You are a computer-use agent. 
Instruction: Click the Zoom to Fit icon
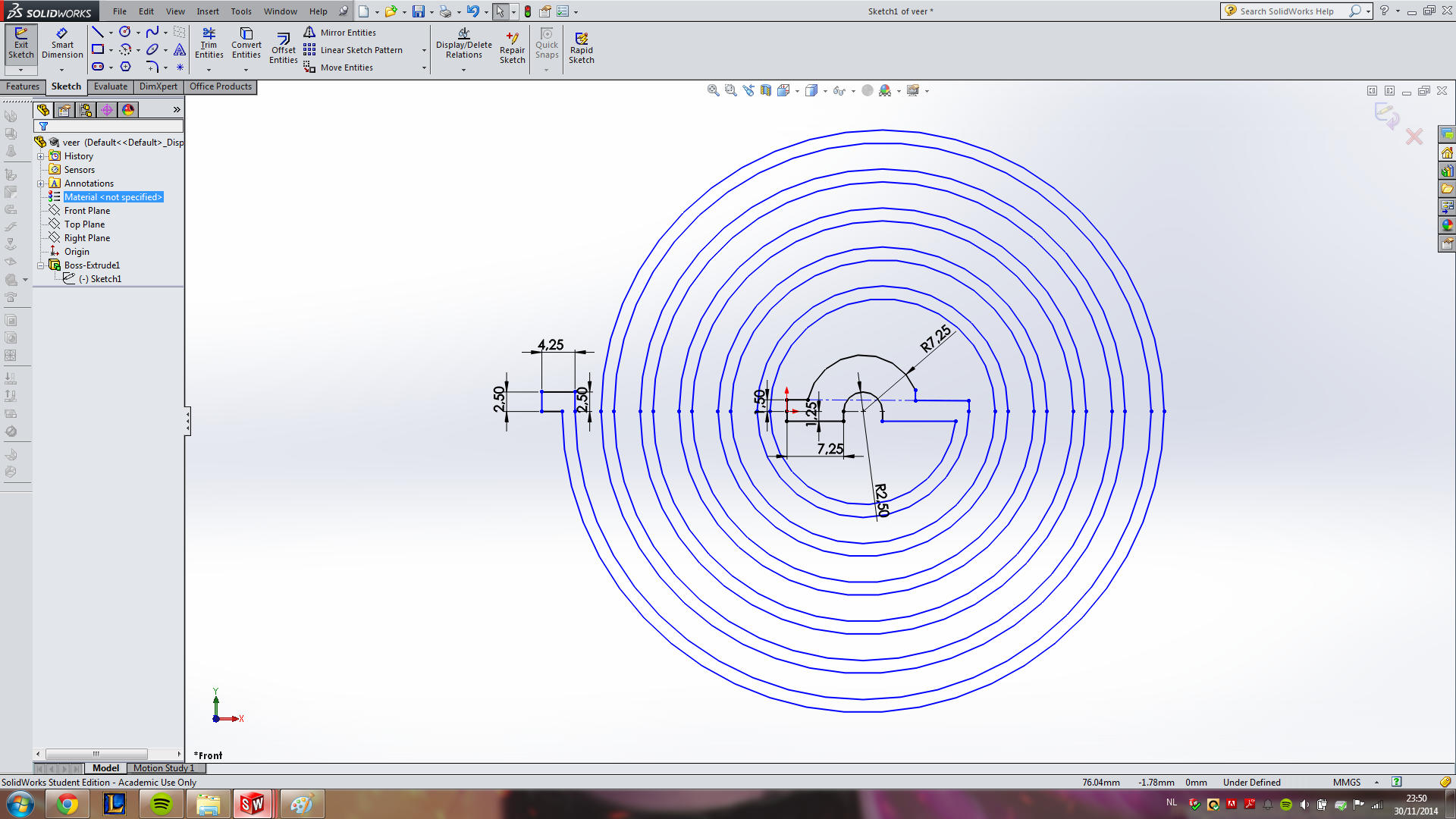pos(713,90)
